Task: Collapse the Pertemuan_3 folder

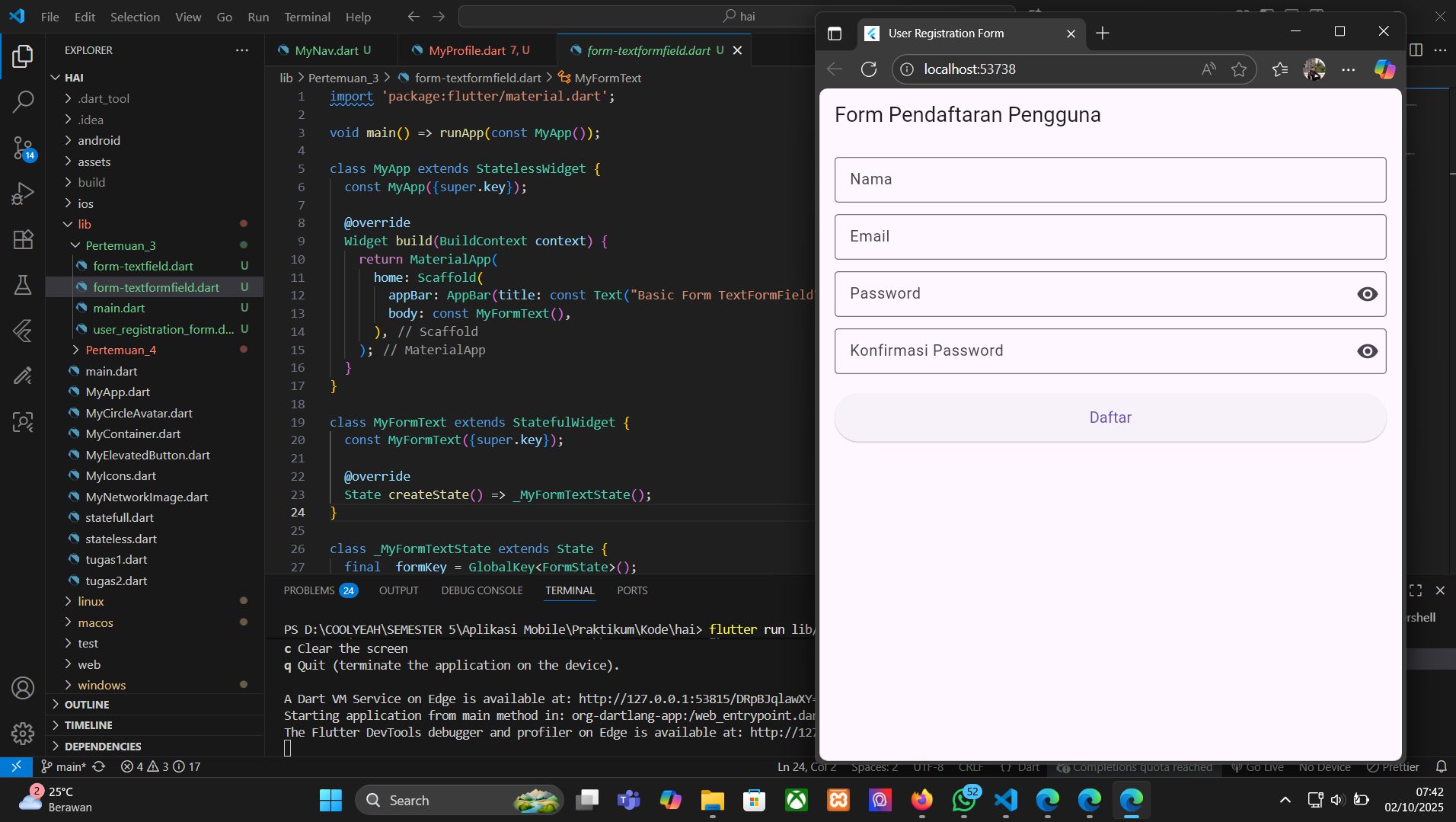Action: [120, 245]
